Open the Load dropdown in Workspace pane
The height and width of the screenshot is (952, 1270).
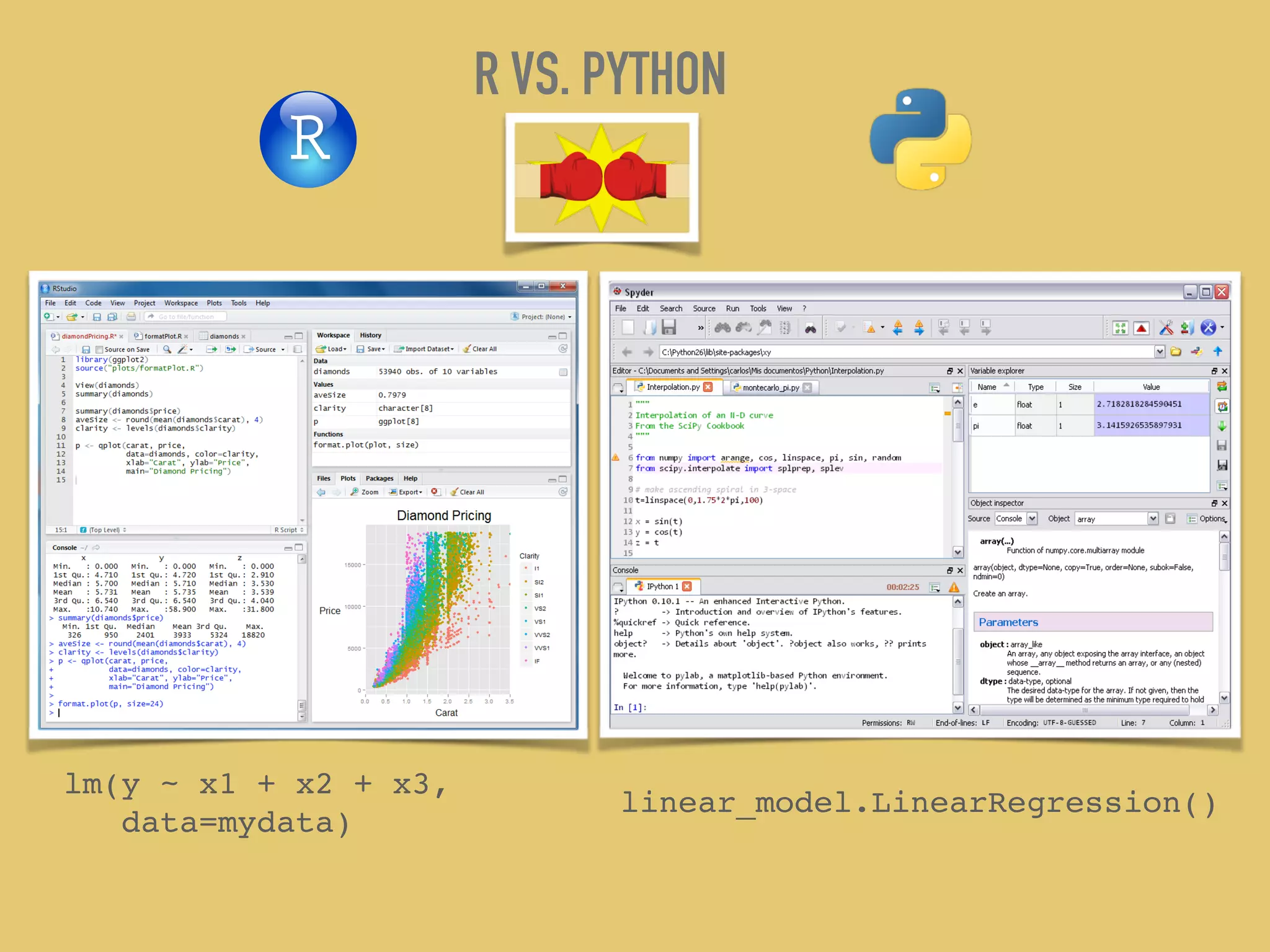point(331,349)
